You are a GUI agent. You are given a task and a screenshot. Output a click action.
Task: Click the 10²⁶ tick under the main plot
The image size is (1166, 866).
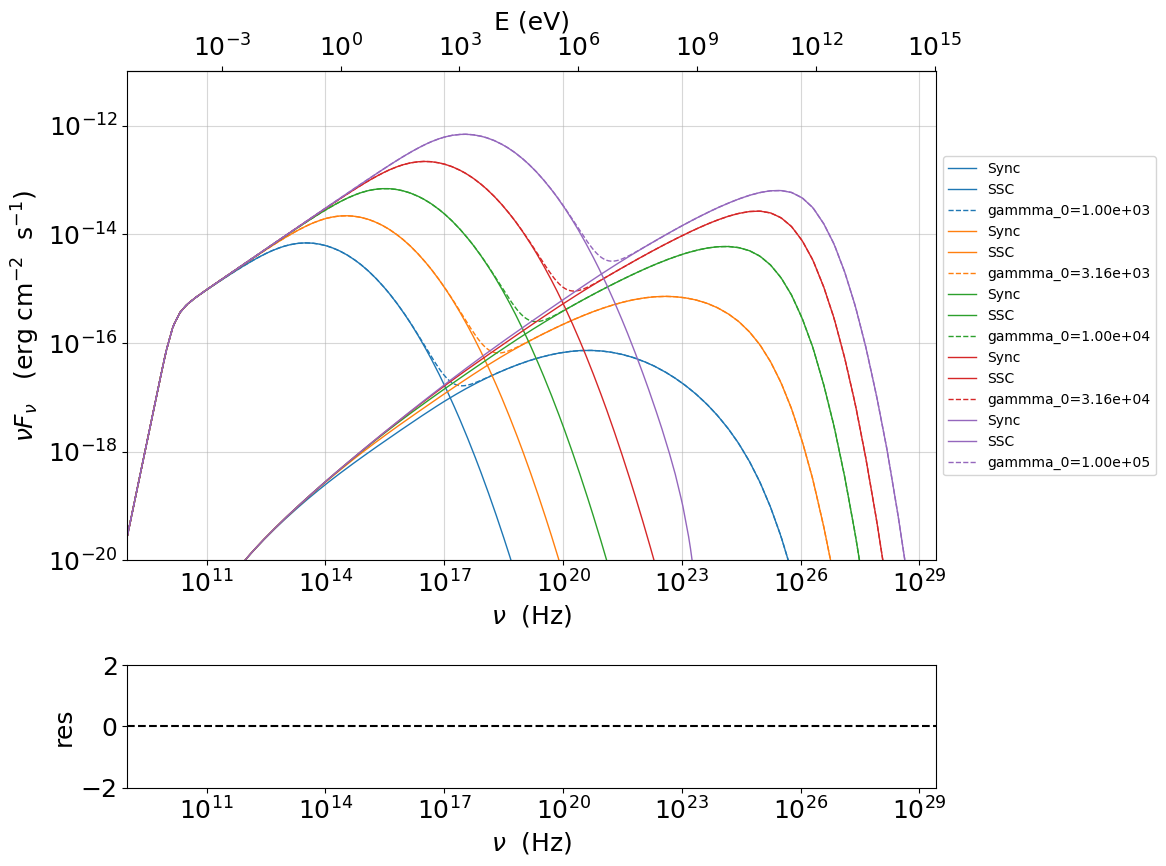801,581
